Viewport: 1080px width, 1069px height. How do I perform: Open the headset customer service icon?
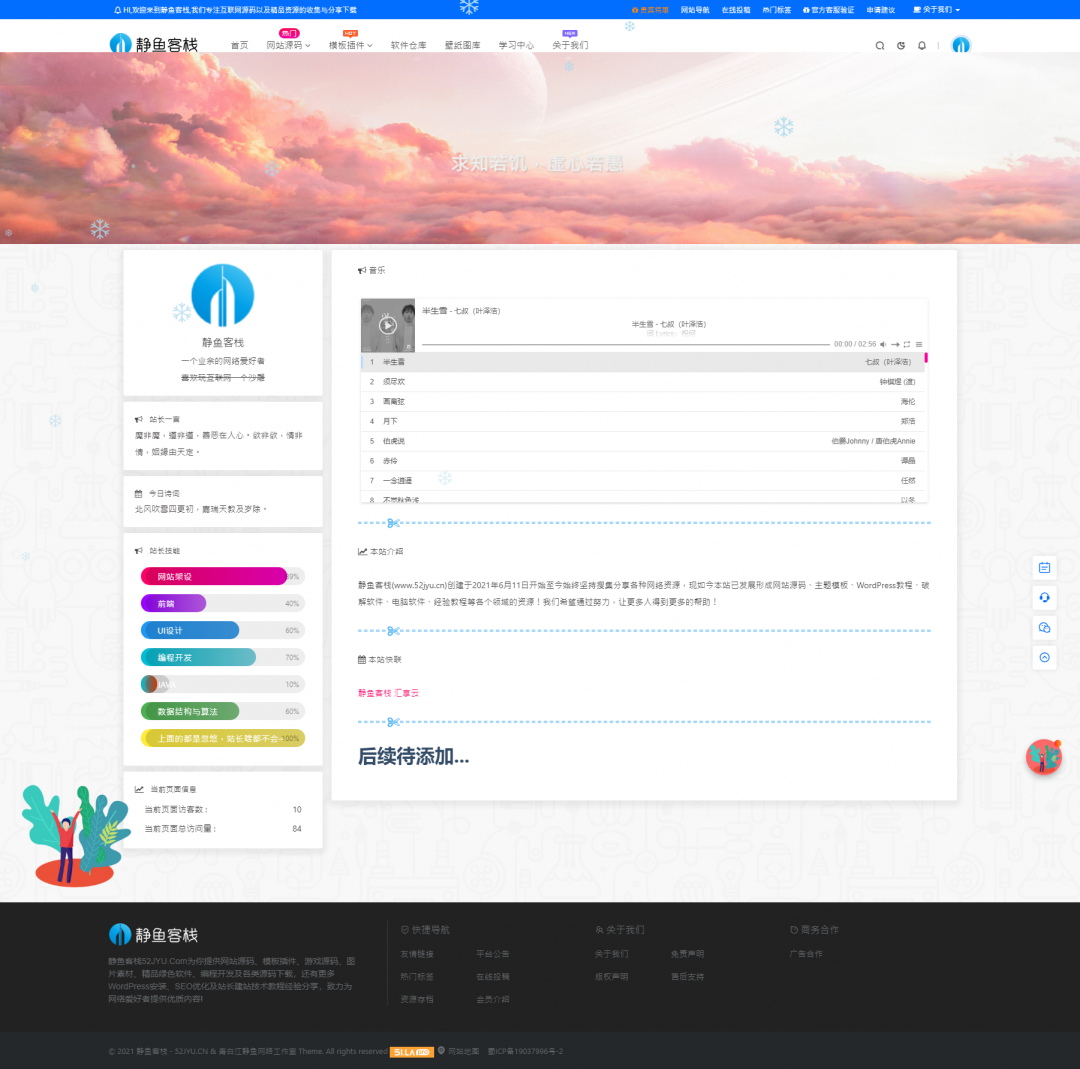[x=1044, y=597]
